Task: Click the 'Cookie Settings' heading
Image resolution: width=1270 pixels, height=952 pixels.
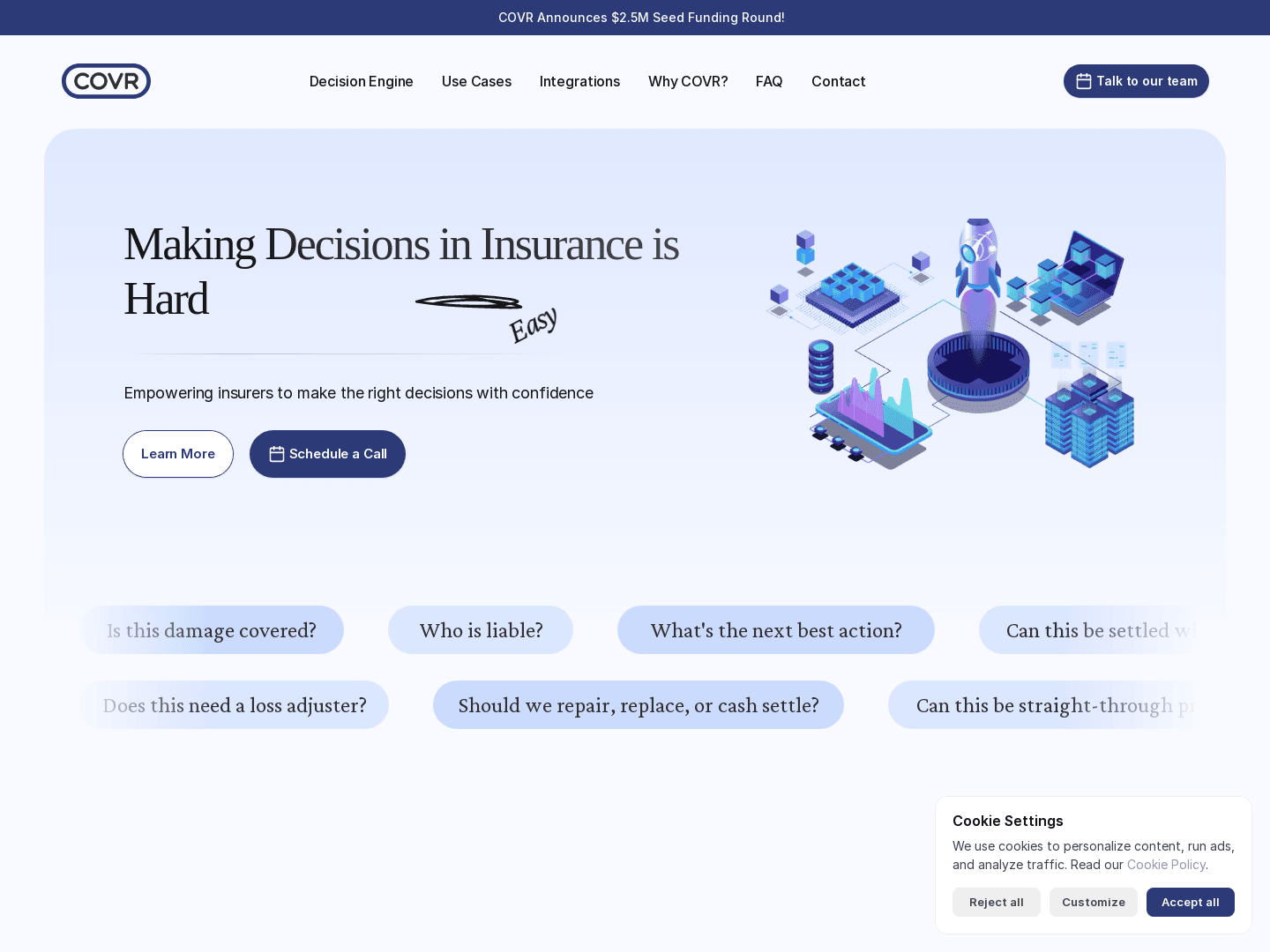Action: coord(1008,821)
